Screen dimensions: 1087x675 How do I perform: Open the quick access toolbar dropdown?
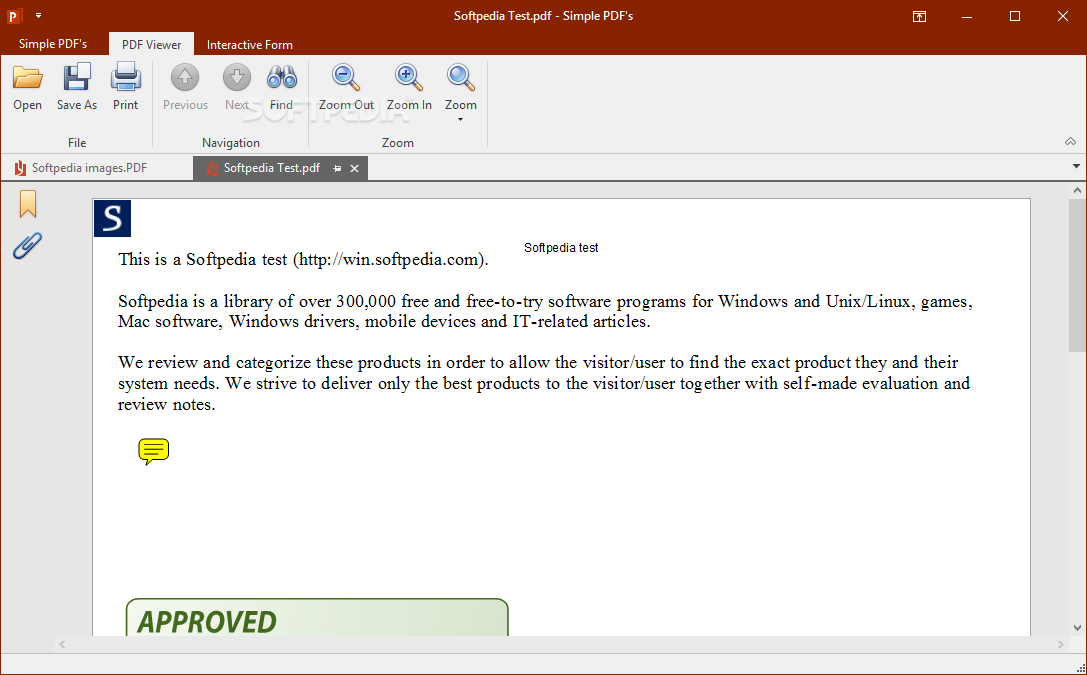click(x=39, y=15)
